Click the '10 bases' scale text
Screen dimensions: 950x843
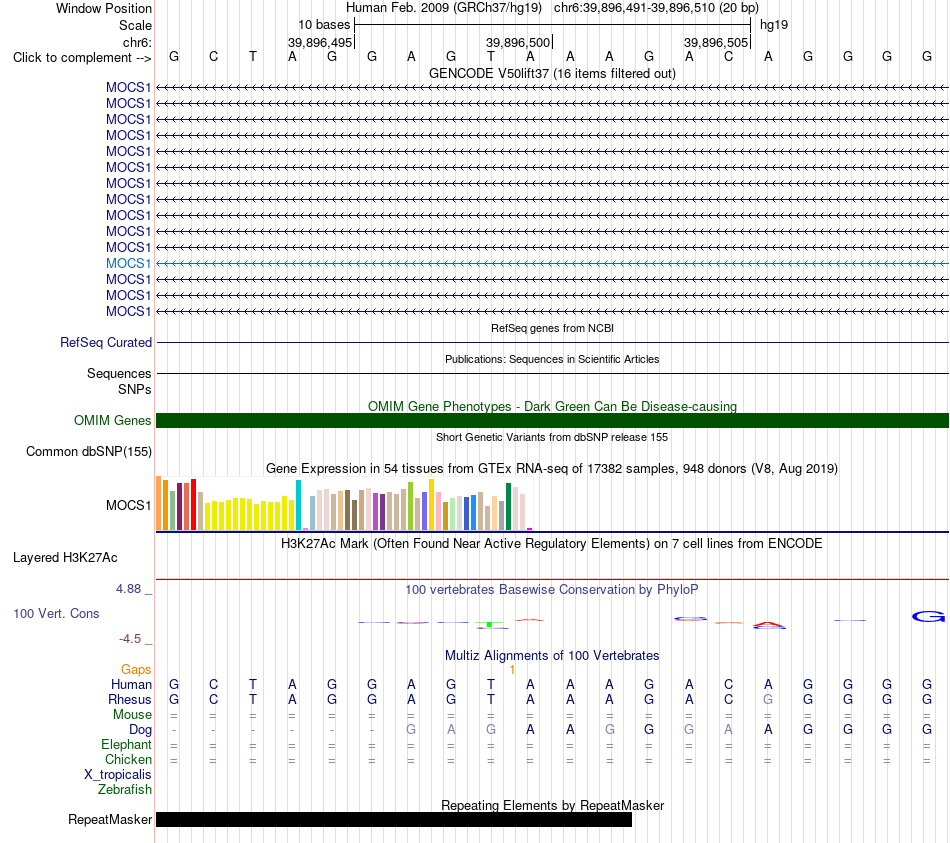324,25
